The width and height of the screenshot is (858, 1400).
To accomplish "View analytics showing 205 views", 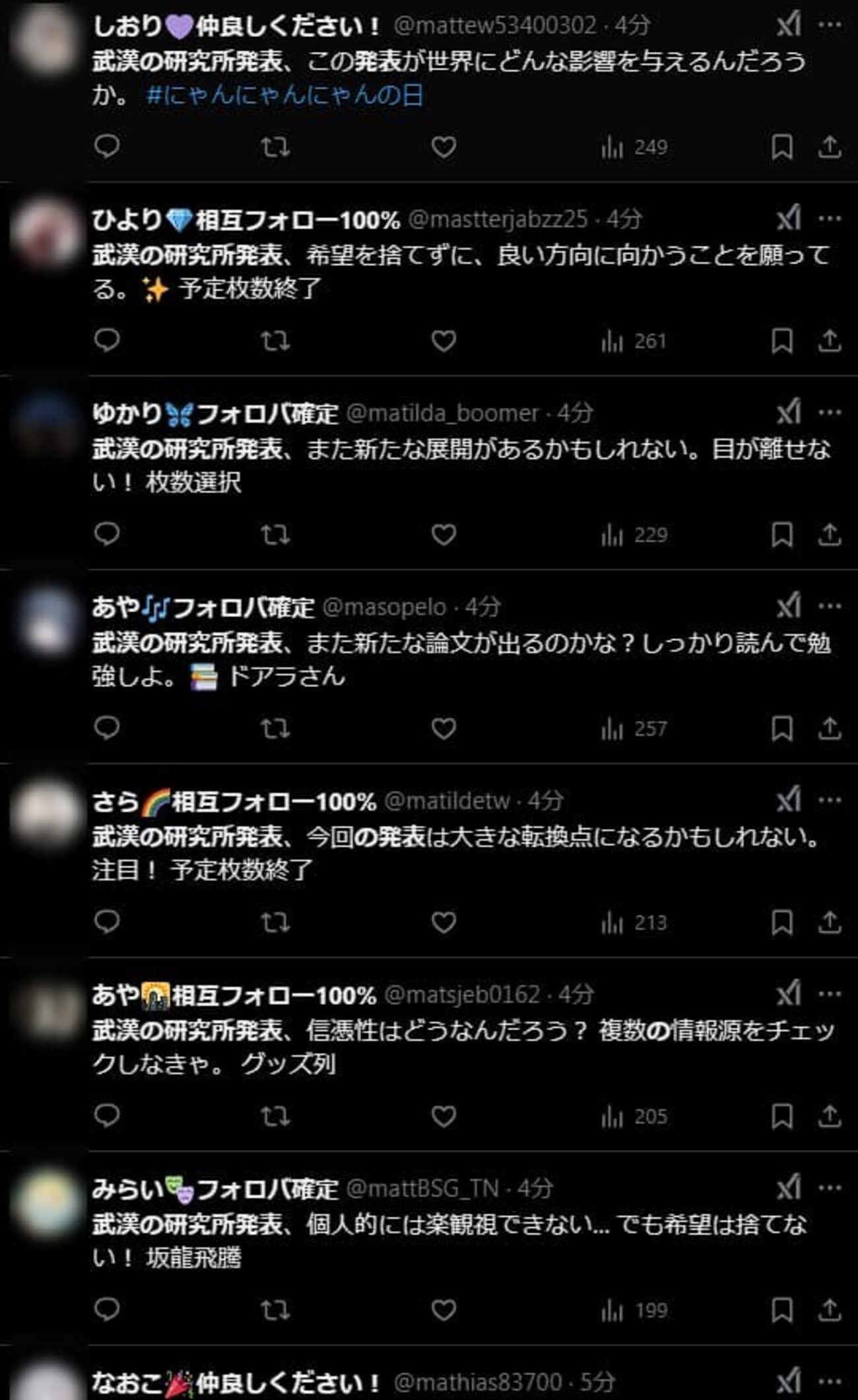I will coord(634,1116).
